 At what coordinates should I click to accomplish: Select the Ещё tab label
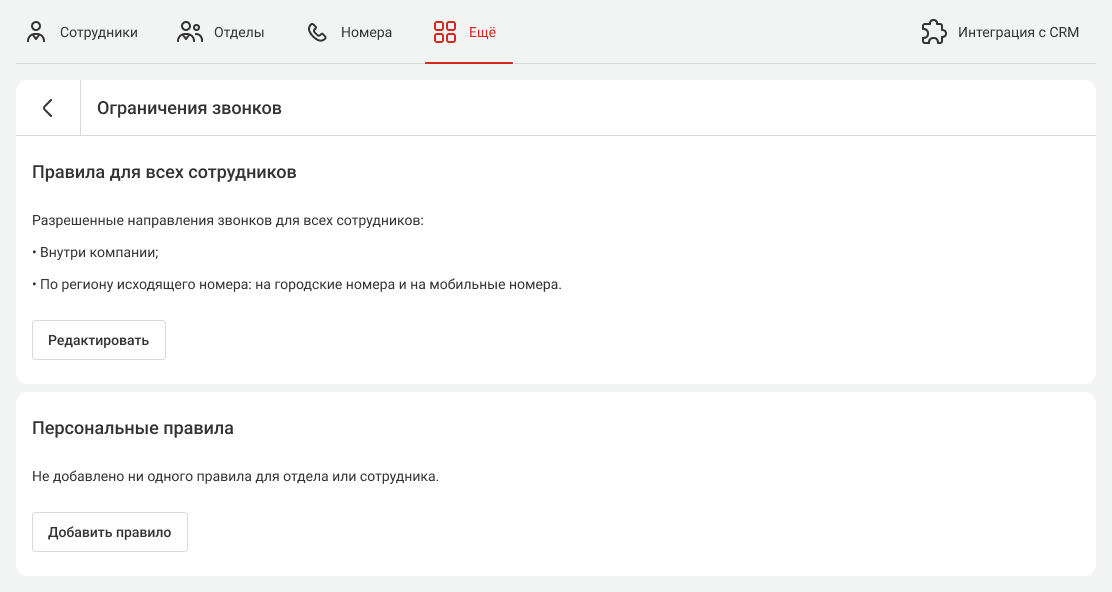click(x=482, y=32)
